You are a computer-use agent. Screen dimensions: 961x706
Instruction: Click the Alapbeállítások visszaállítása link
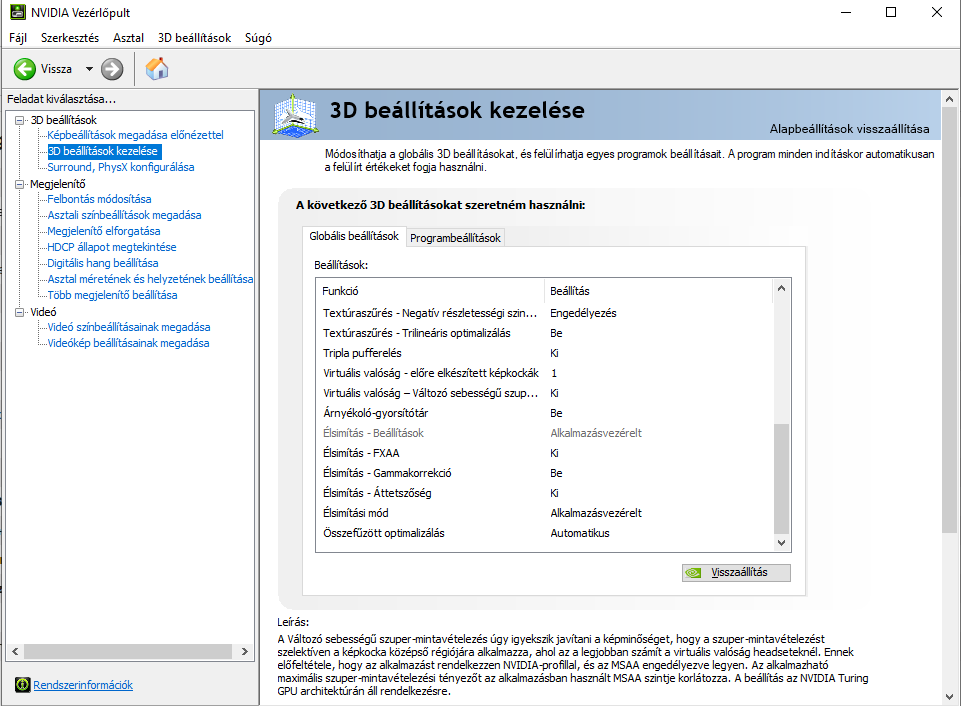pos(849,129)
